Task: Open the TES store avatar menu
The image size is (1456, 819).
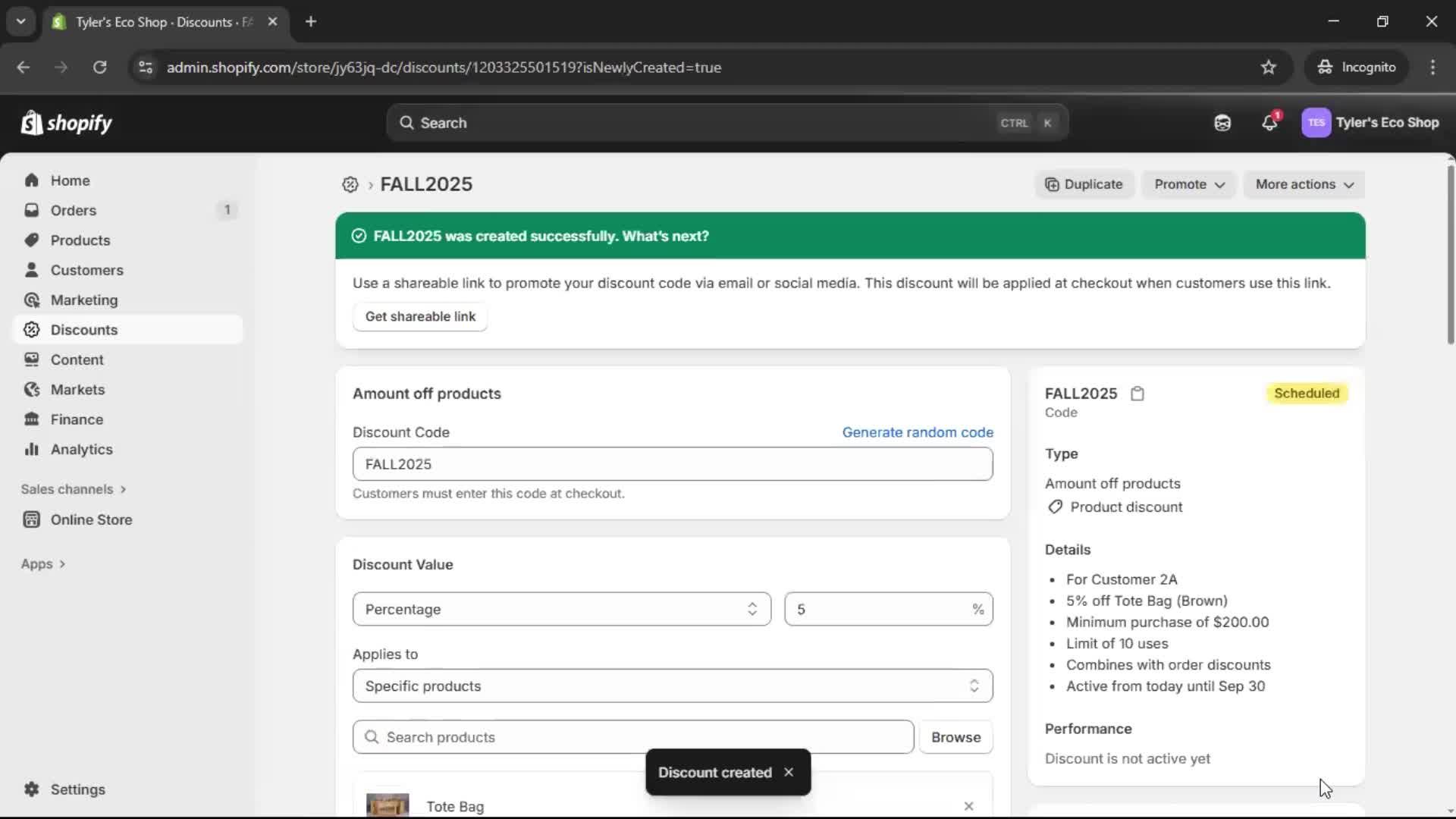Action: (x=1317, y=122)
